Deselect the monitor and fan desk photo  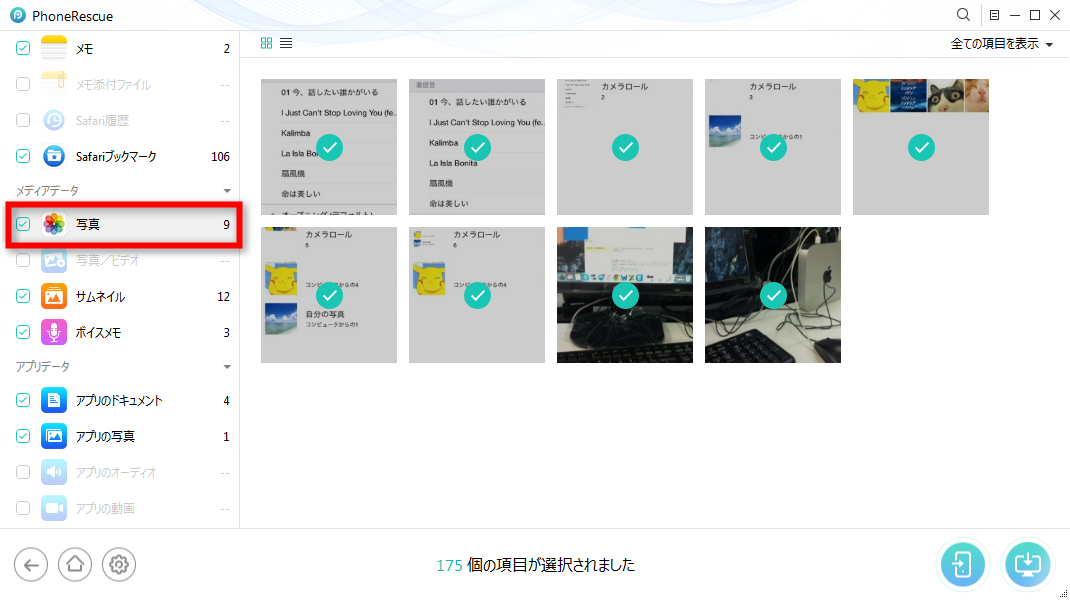coord(624,295)
